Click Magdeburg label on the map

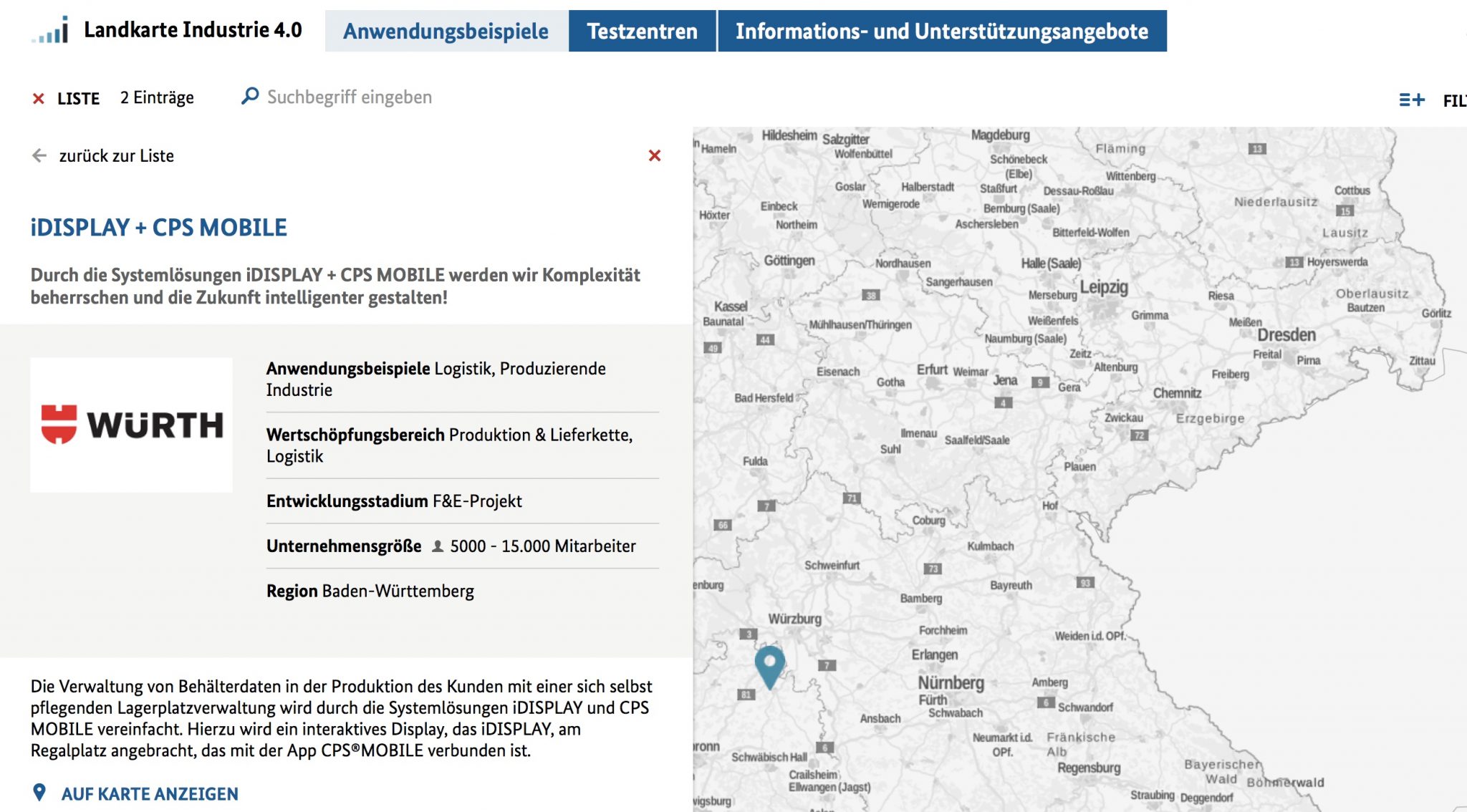[x=1000, y=135]
